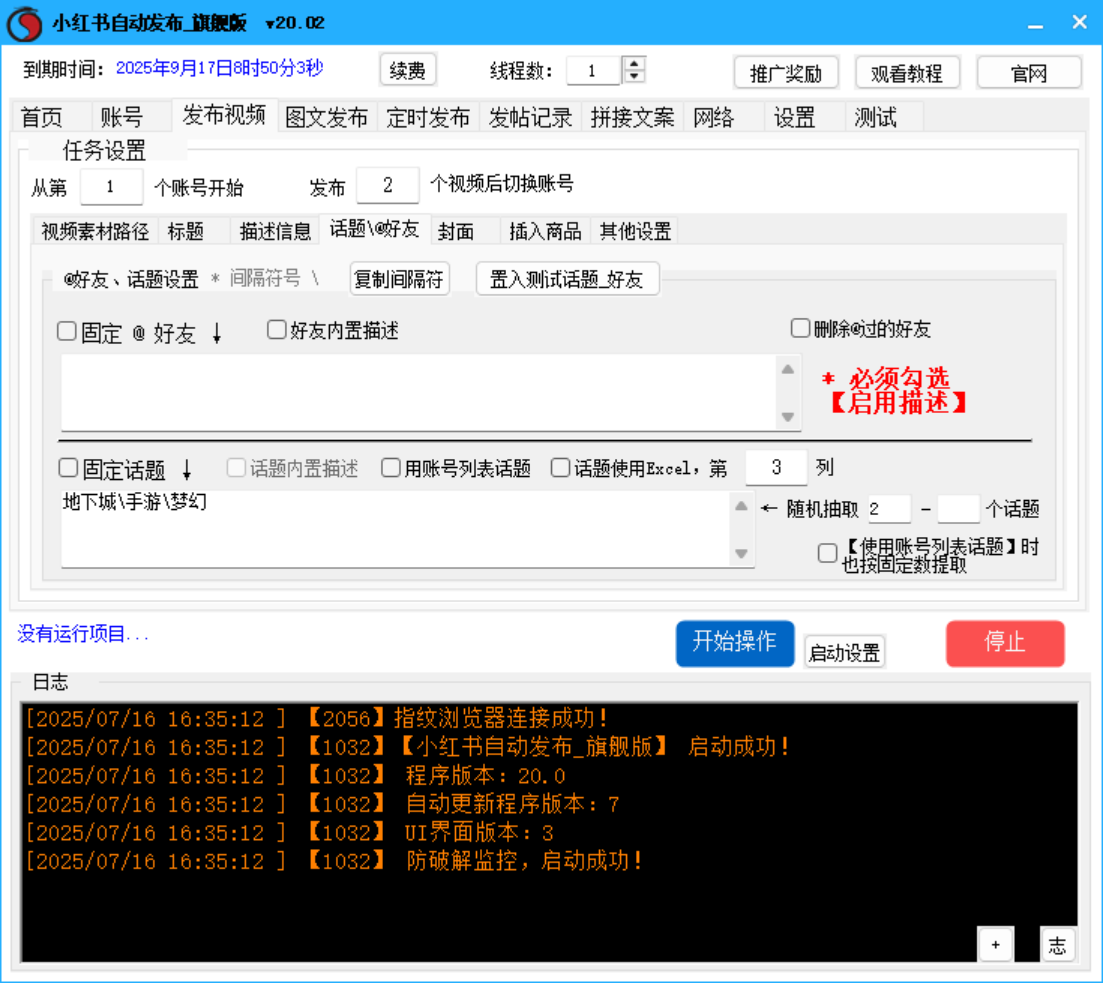Click the Excel column number field
Viewport: 1103px width, 983px height.
click(x=776, y=467)
